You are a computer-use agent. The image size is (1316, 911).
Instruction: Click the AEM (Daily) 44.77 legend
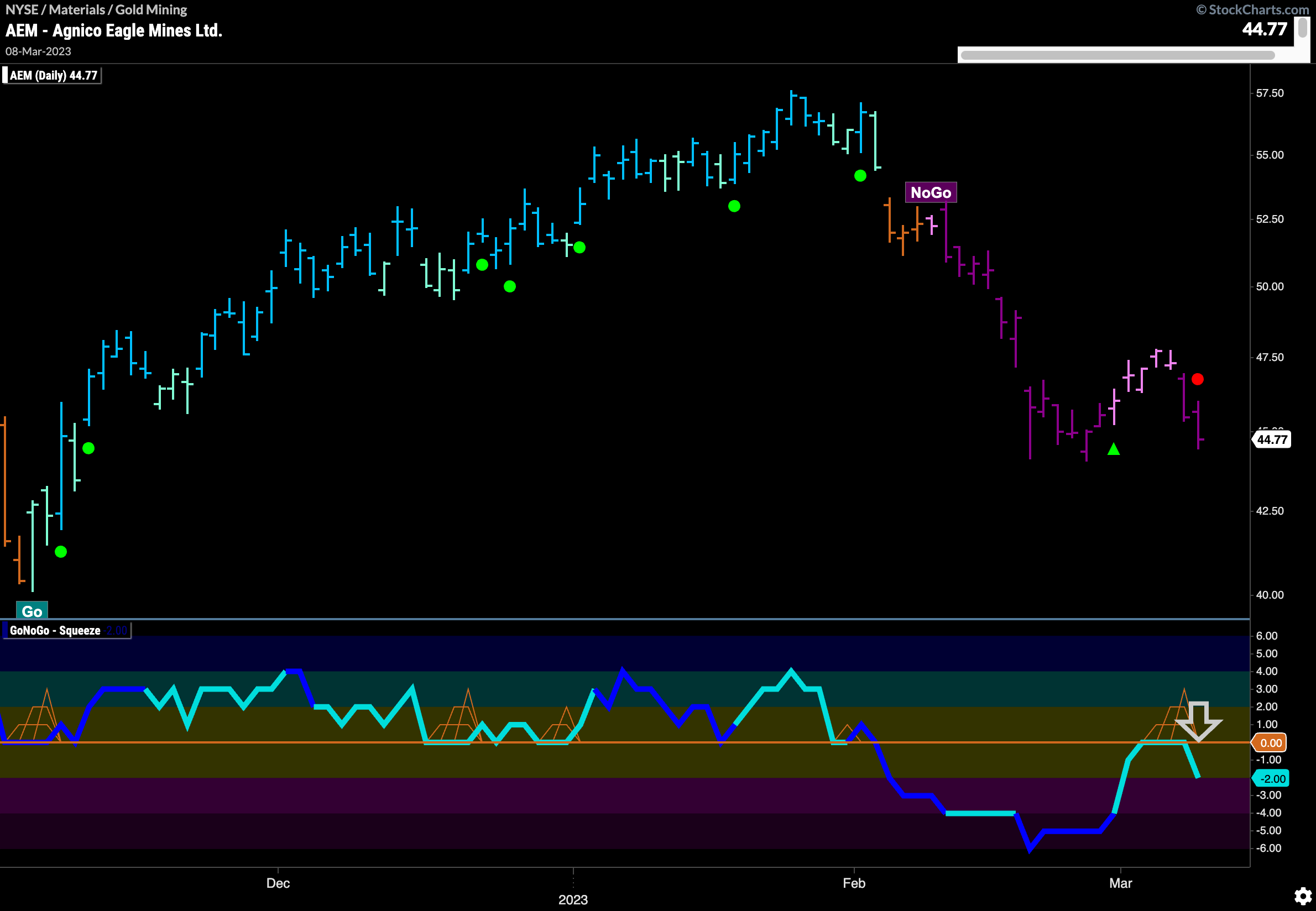[53, 75]
